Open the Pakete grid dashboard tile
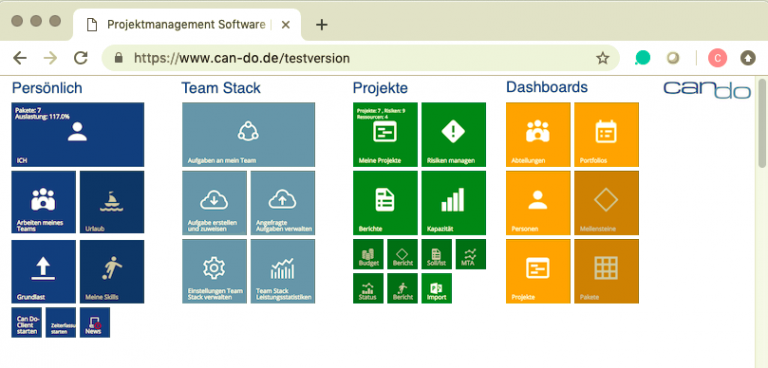768x368 pixels. (x=606, y=271)
